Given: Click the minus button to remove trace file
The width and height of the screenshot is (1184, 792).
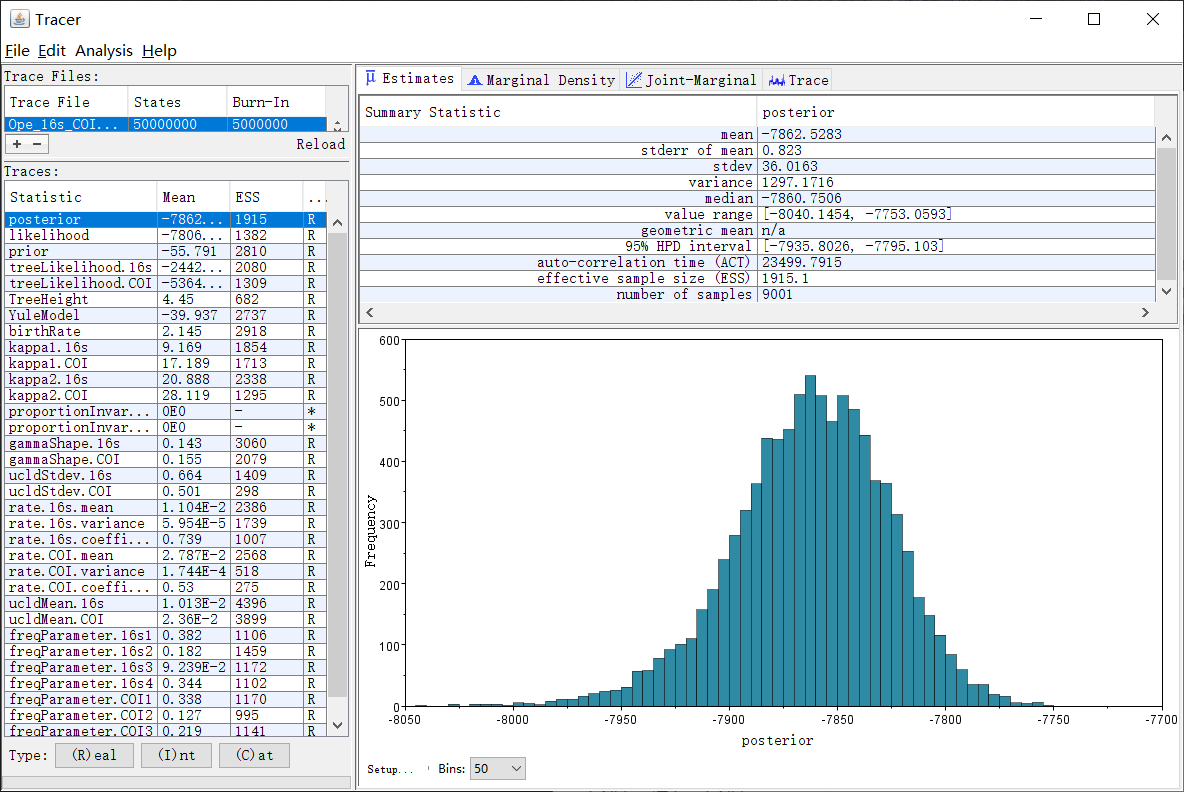Looking at the screenshot, I should [x=37, y=144].
